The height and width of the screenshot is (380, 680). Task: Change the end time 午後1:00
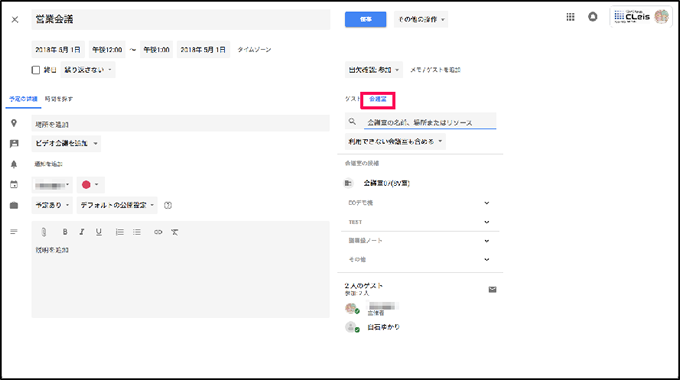pos(156,50)
